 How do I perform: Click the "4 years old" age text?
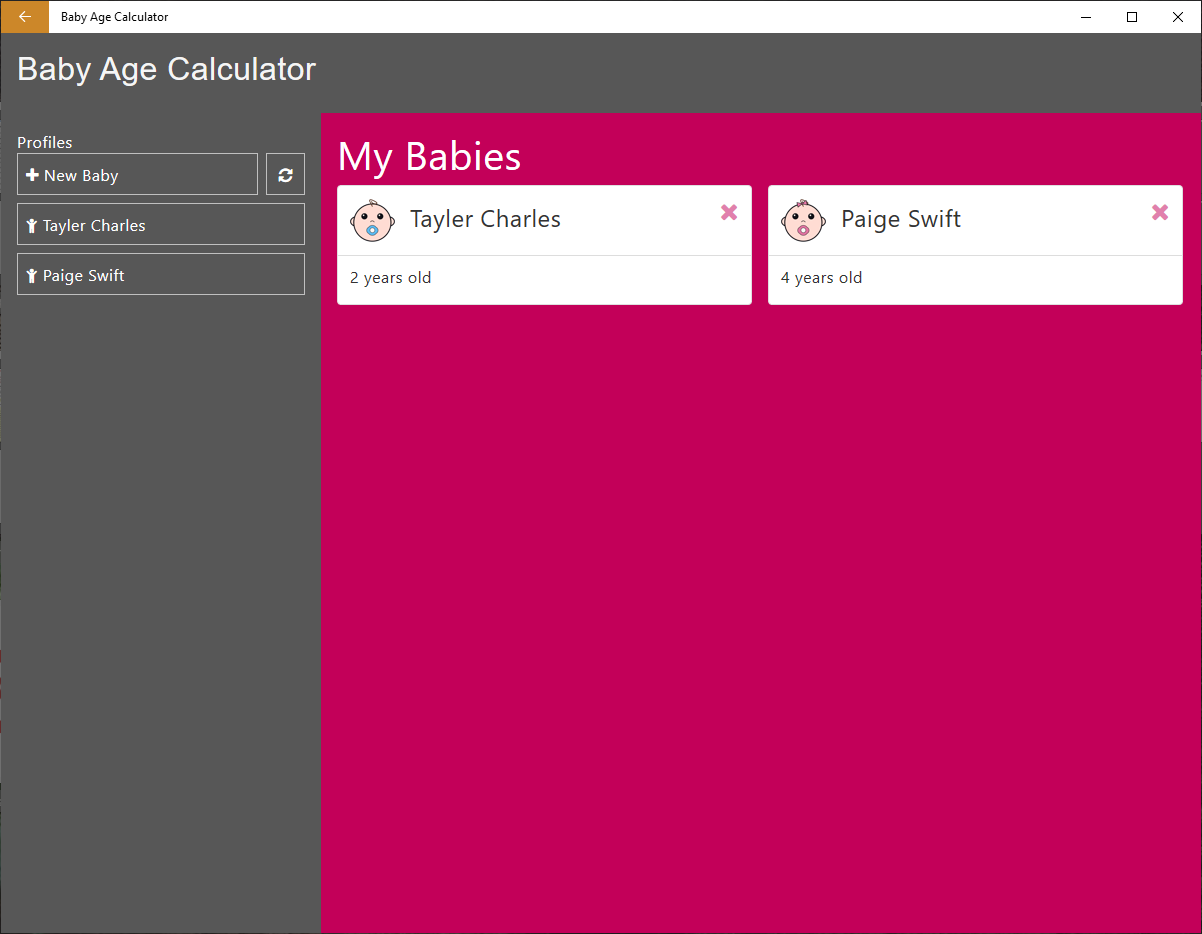821,278
